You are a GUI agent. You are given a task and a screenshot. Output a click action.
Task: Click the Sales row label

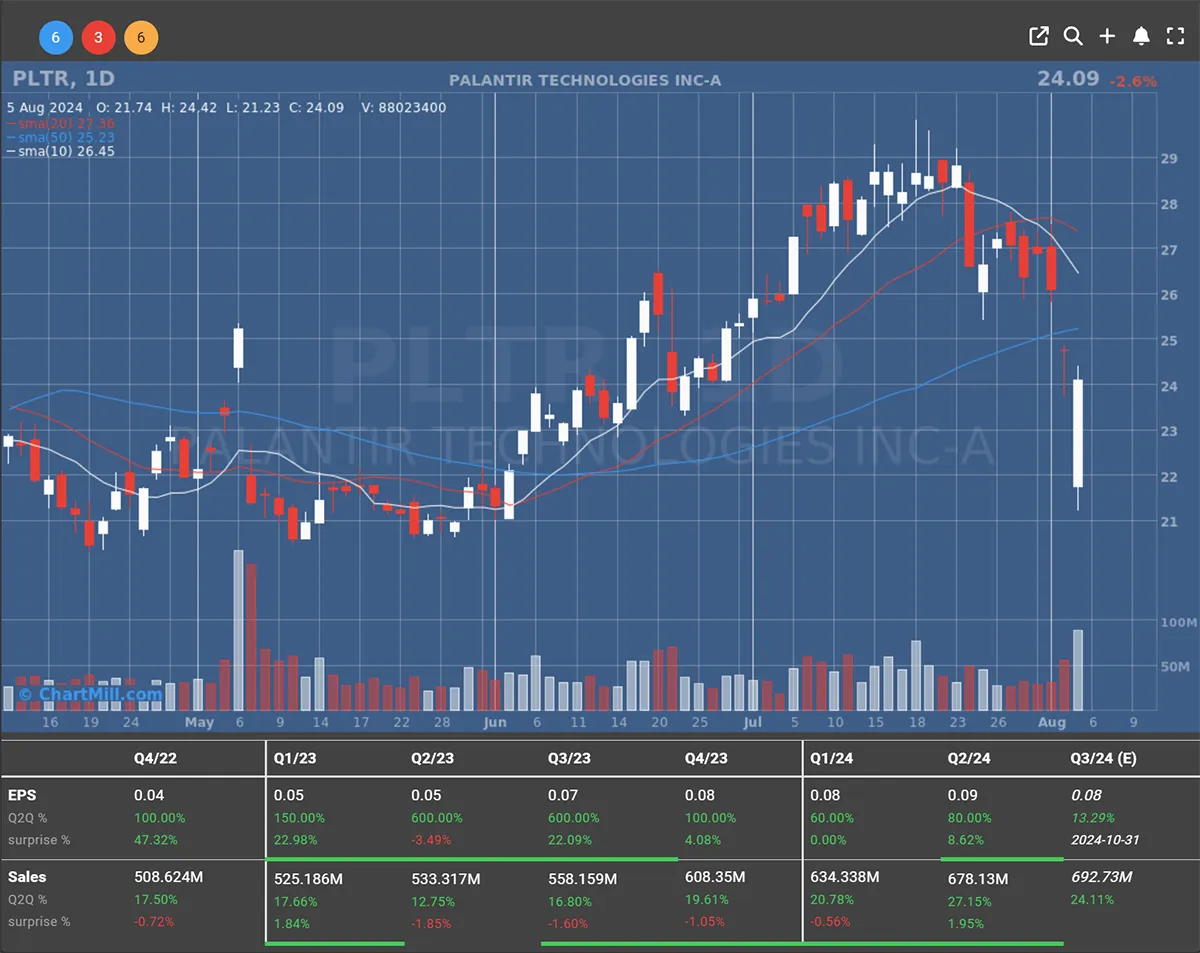coord(27,877)
